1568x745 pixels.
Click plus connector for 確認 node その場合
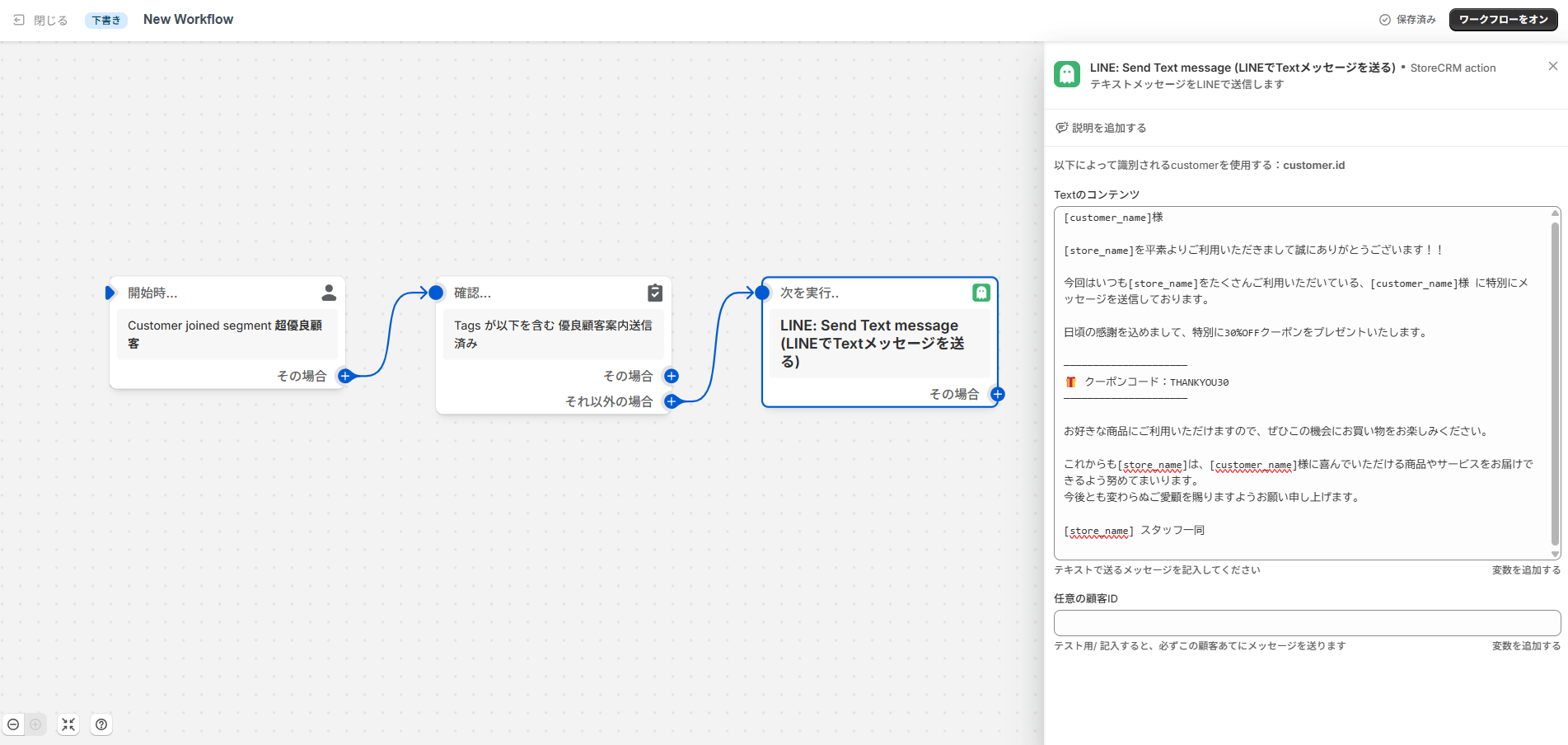point(672,376)
